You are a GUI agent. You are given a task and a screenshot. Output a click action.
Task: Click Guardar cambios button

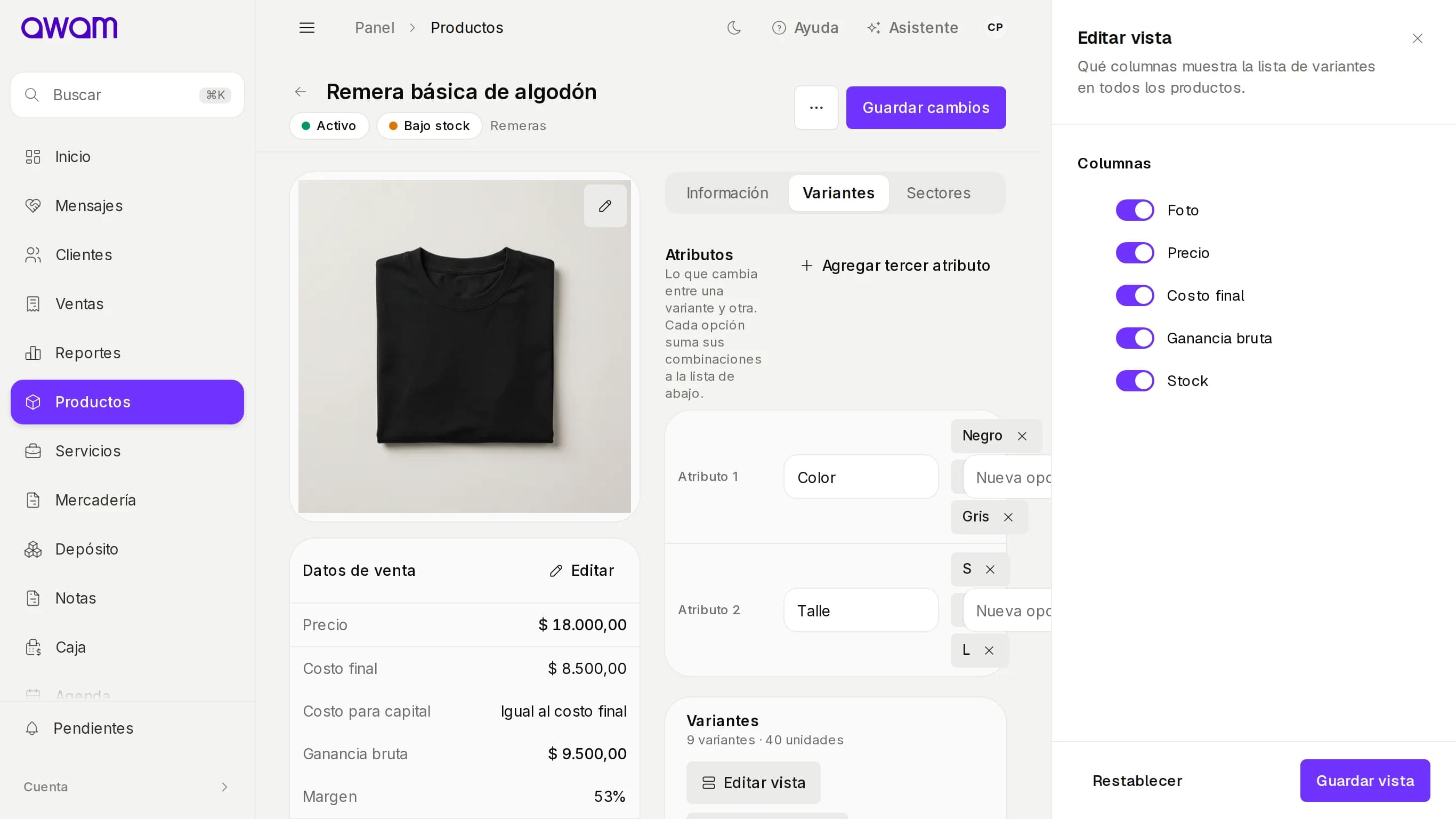(x=926, y=108)
